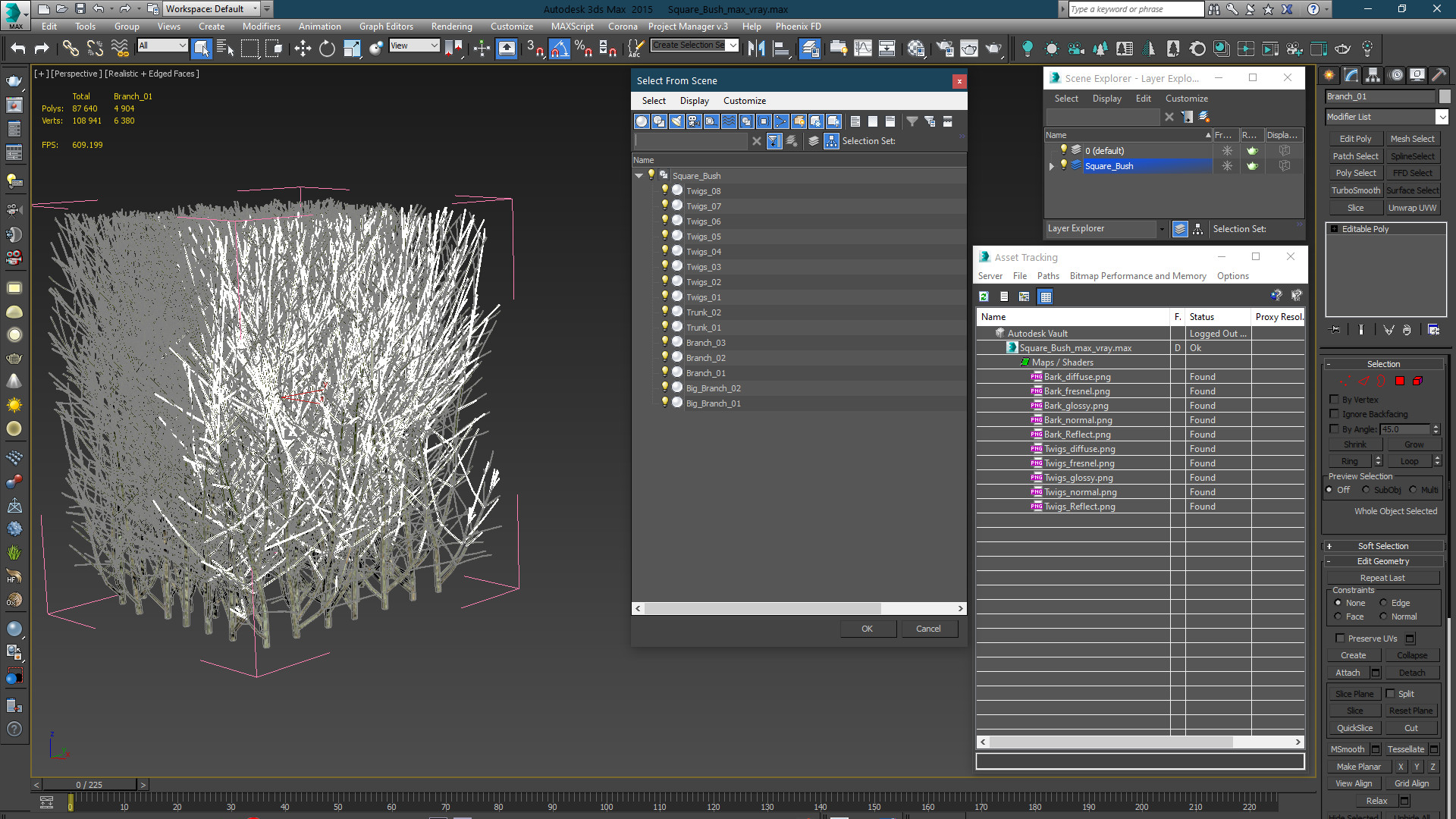The width and height of the screenshot is (1456, 819).
Task: Open Bitmap Performance and Memory menu
Action: click(x=1137, y=276)
